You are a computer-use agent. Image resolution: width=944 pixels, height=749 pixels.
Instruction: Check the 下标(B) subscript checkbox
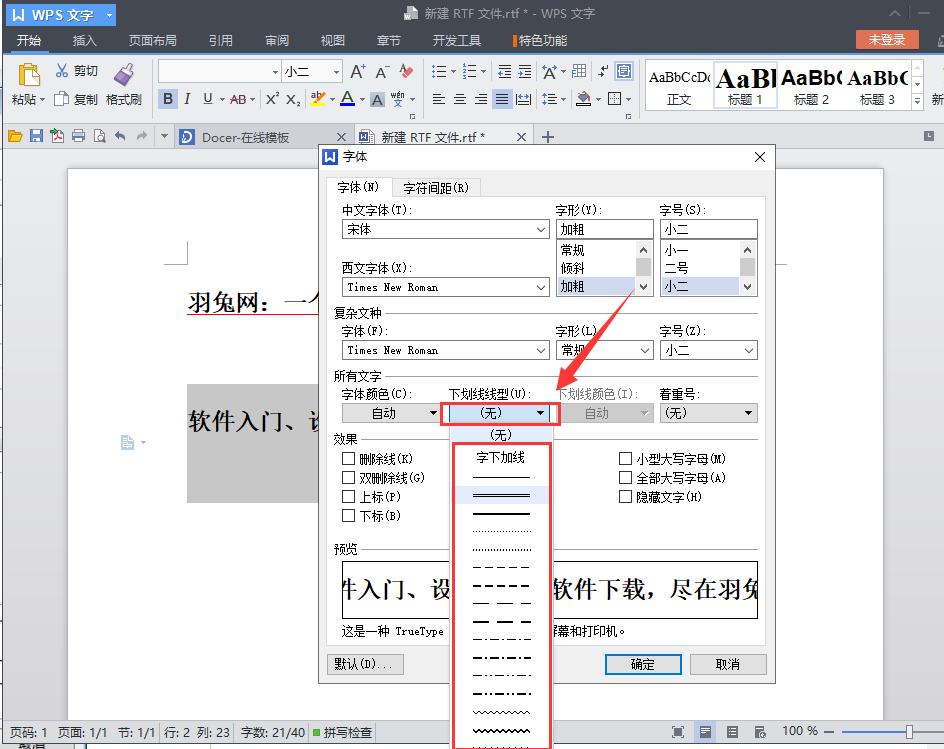348,515
